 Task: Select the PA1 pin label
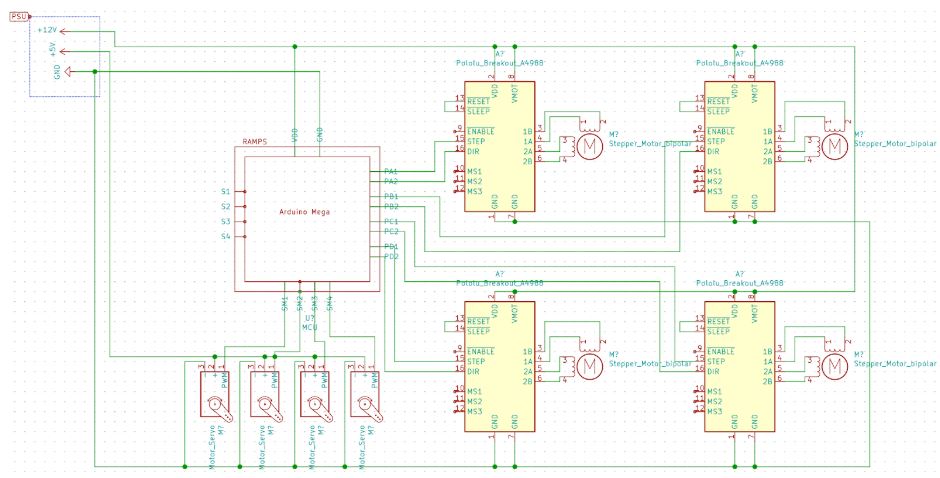pyautogui.click(x=391, y=171)
